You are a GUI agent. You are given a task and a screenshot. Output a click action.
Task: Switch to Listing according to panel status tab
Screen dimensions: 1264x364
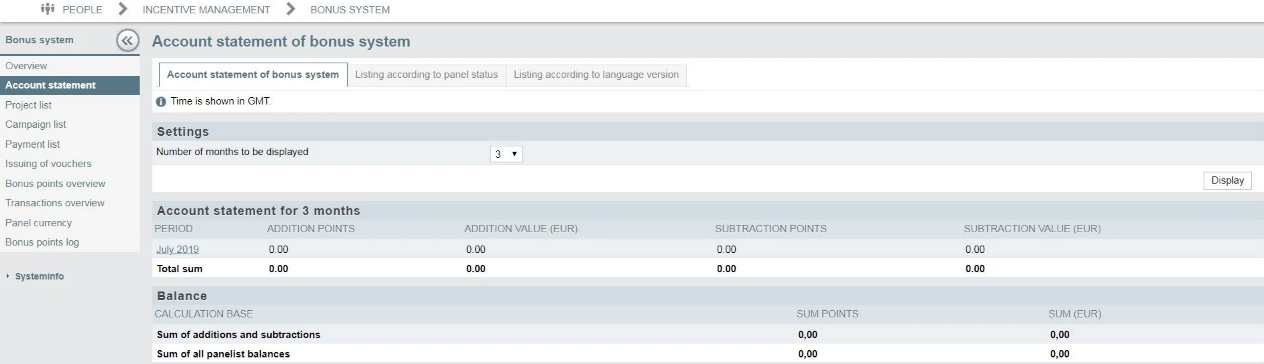[x=427, y=75]
